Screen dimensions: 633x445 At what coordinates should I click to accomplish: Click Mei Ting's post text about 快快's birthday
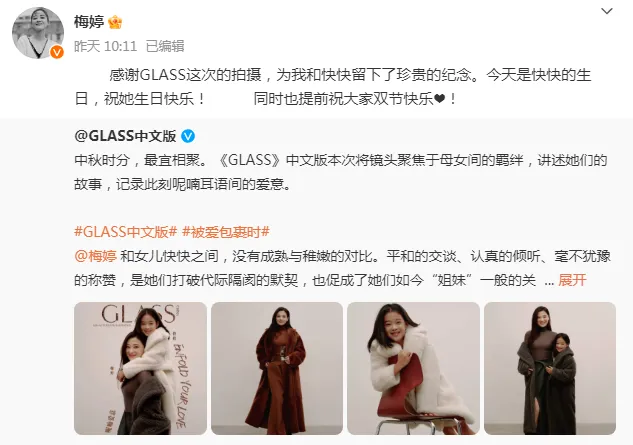pos(332,87)
